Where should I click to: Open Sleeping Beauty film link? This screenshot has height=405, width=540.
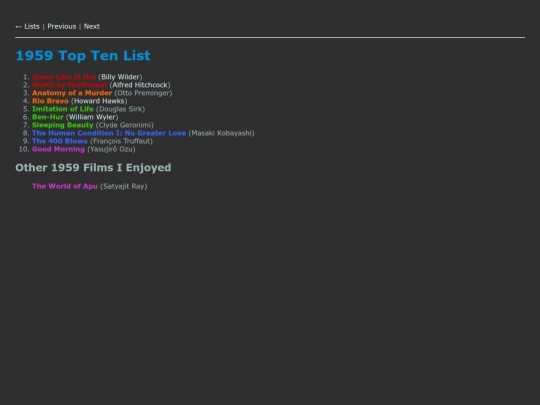point(63,125)
